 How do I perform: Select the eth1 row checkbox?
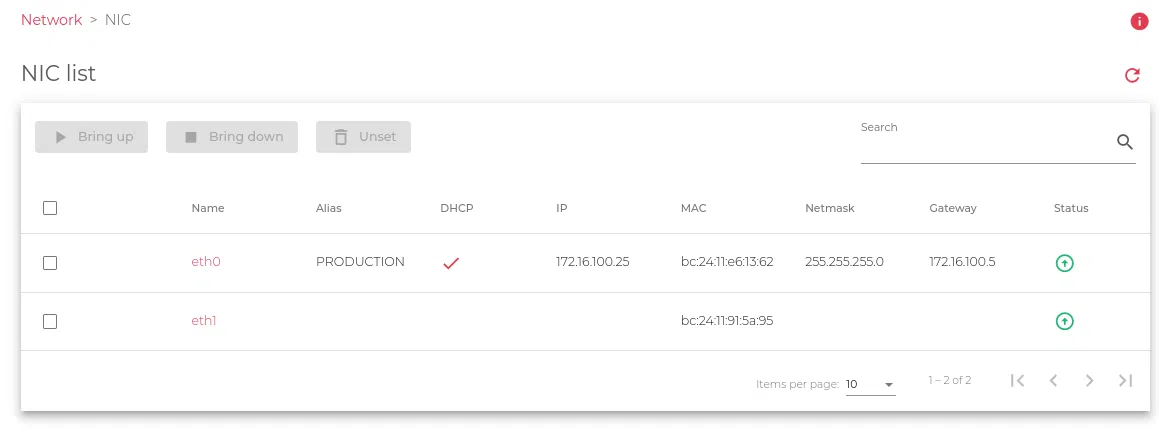(x=50, y=321)
